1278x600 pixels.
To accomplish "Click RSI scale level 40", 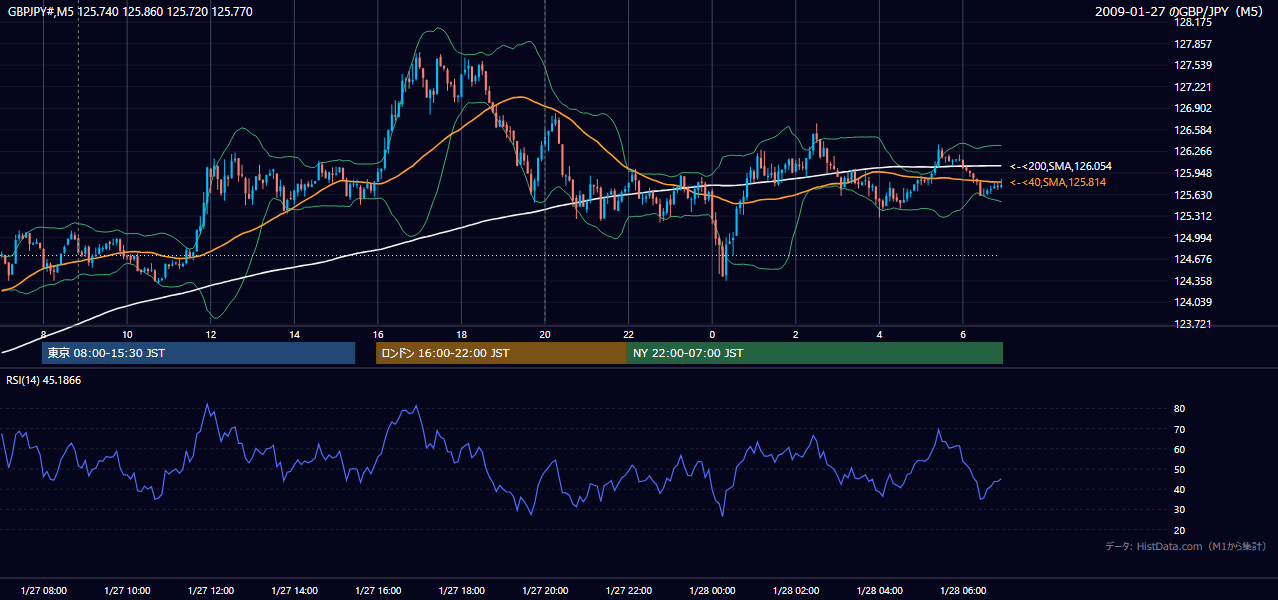I will 1179,489.
